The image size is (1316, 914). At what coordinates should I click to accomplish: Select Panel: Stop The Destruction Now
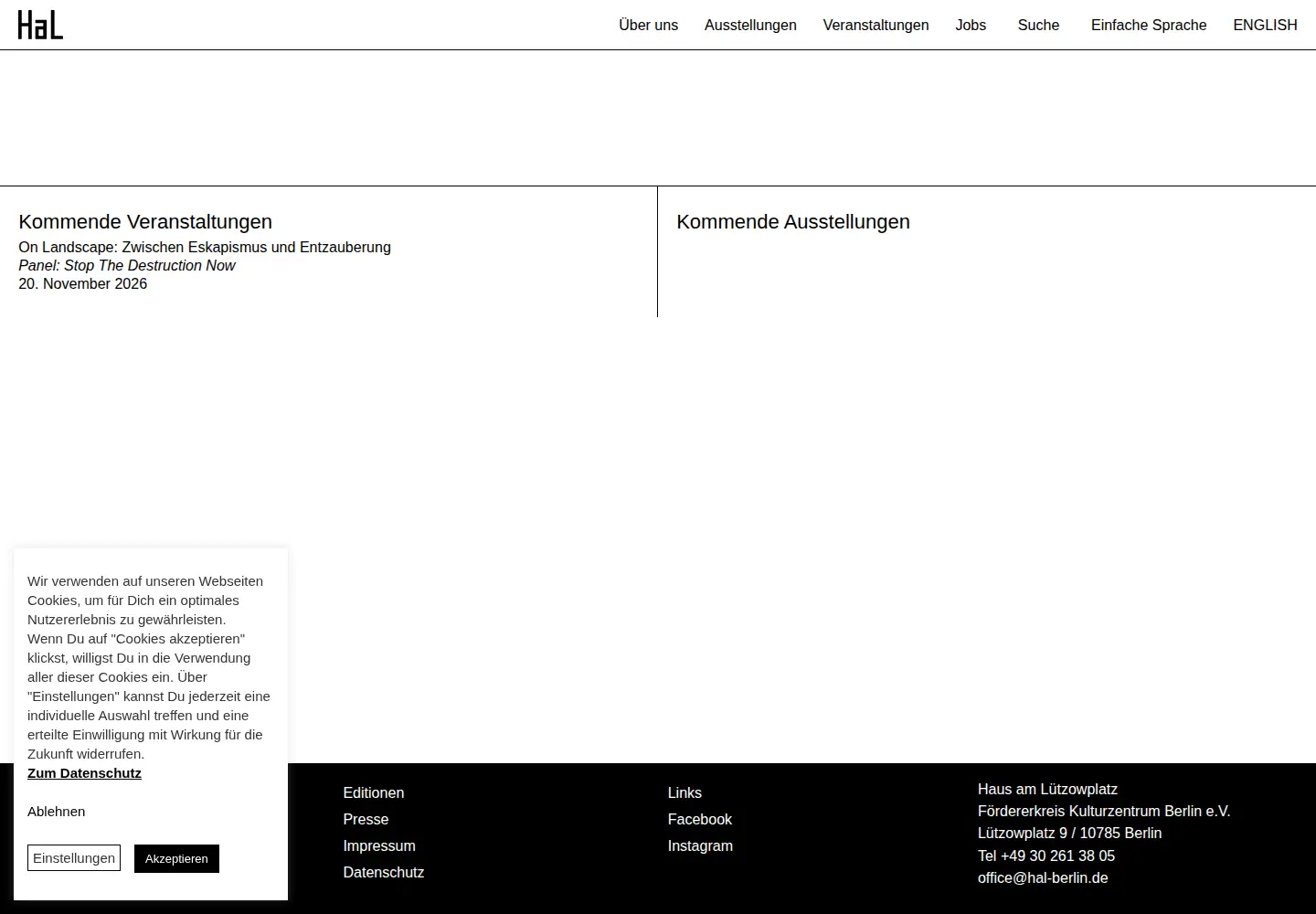(127, 265)
